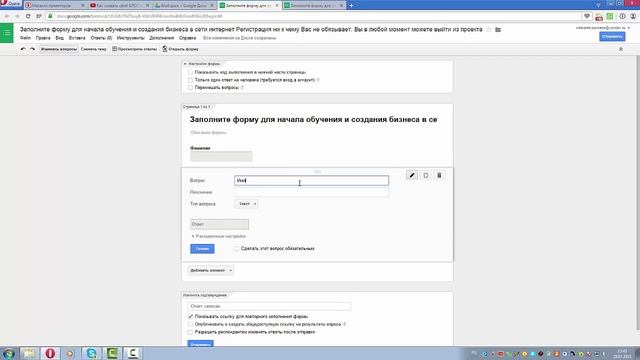This screenshot has height=360, width=640.
Task: Toggle the show progress bar checkbox
Action: pos(190,72)
